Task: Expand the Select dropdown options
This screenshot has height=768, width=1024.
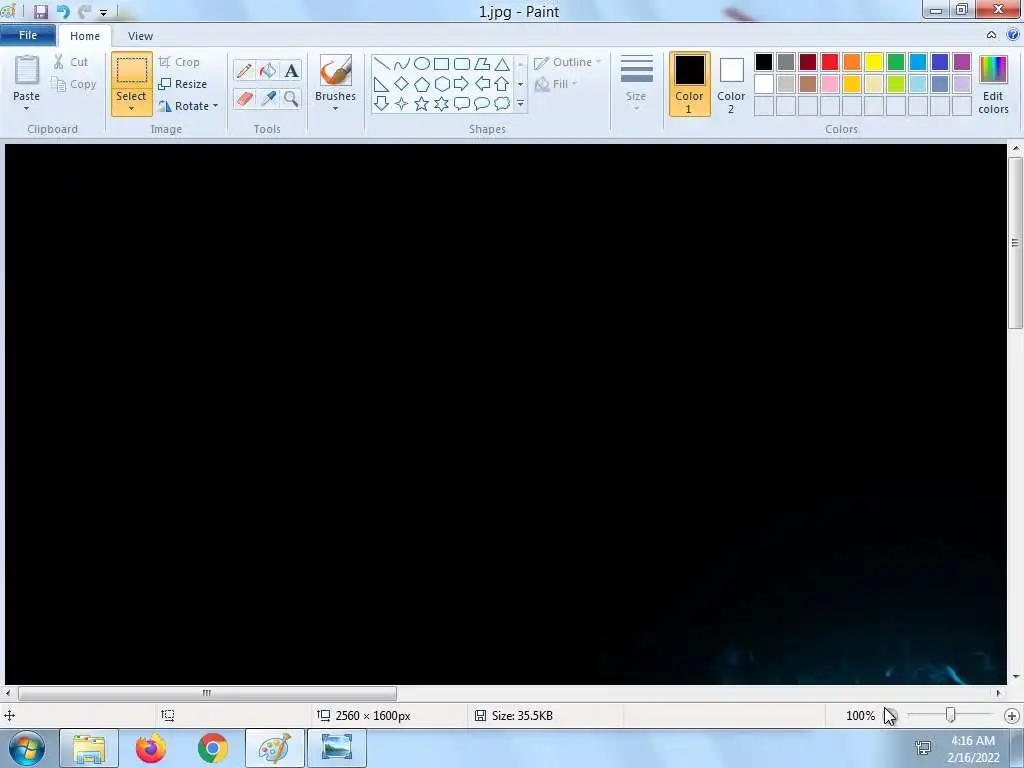Action: (x=131, y=108)
